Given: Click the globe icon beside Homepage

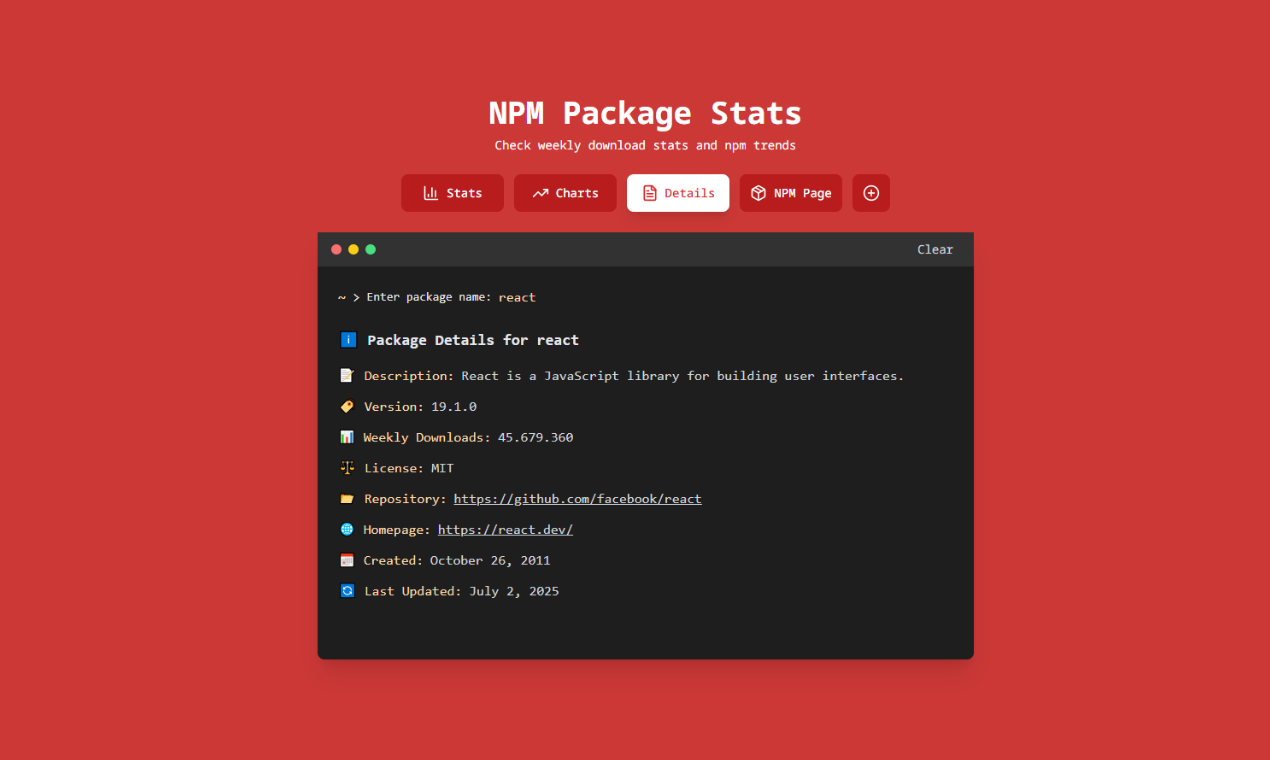Looking at the screenshot, I should (x=347, y=530).
